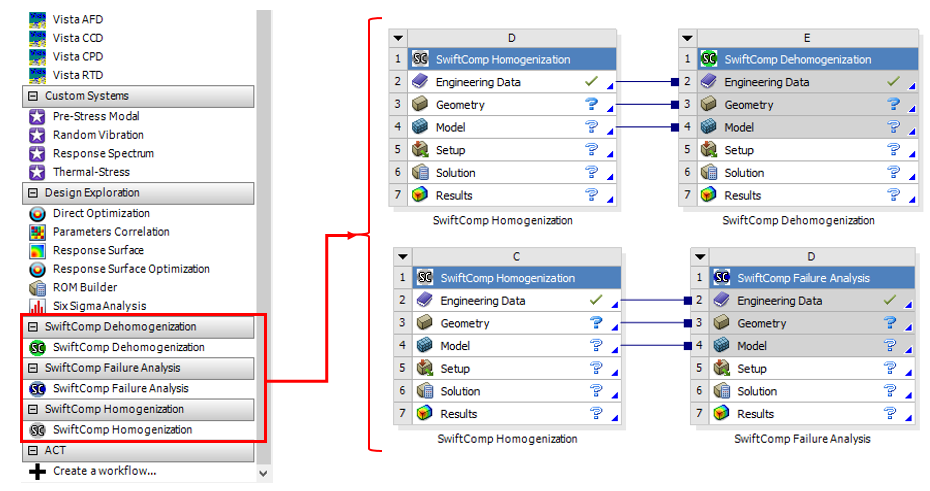Select Geometry cell in system E
The height and width of the screenshot is (491, 930).
point(807,104)
